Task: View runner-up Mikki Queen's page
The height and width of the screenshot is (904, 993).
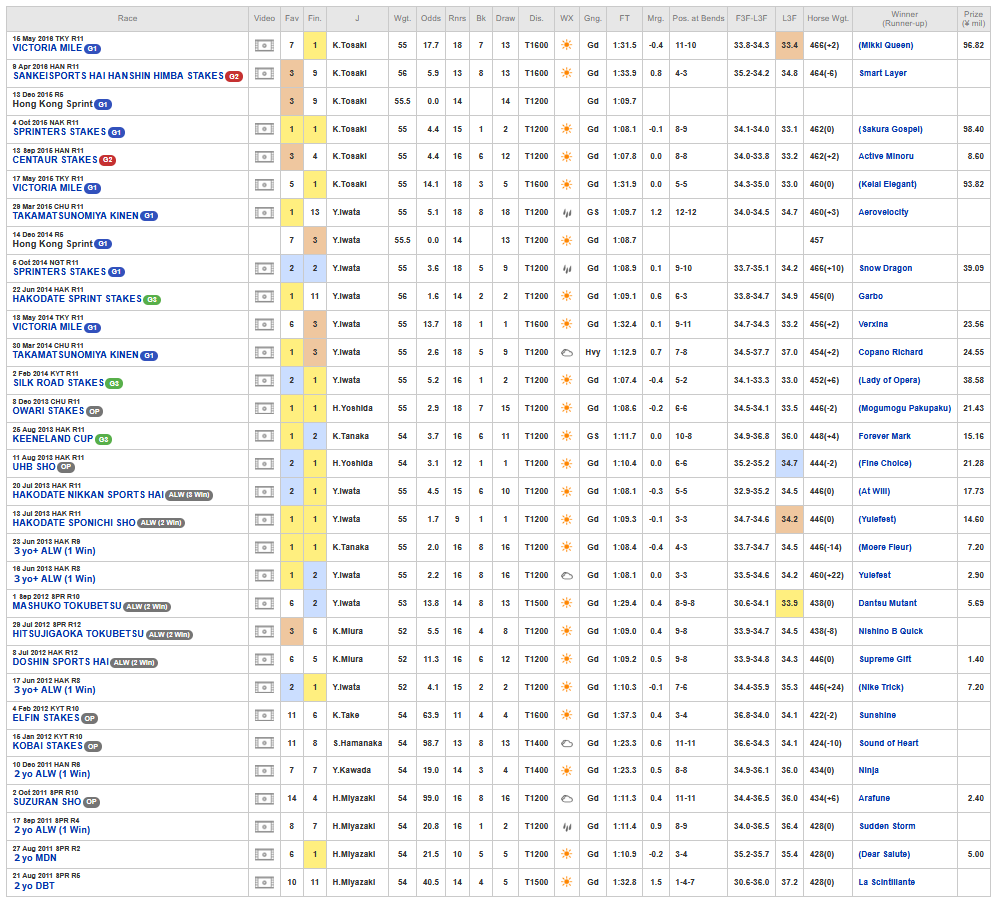Action: (885, 46)
